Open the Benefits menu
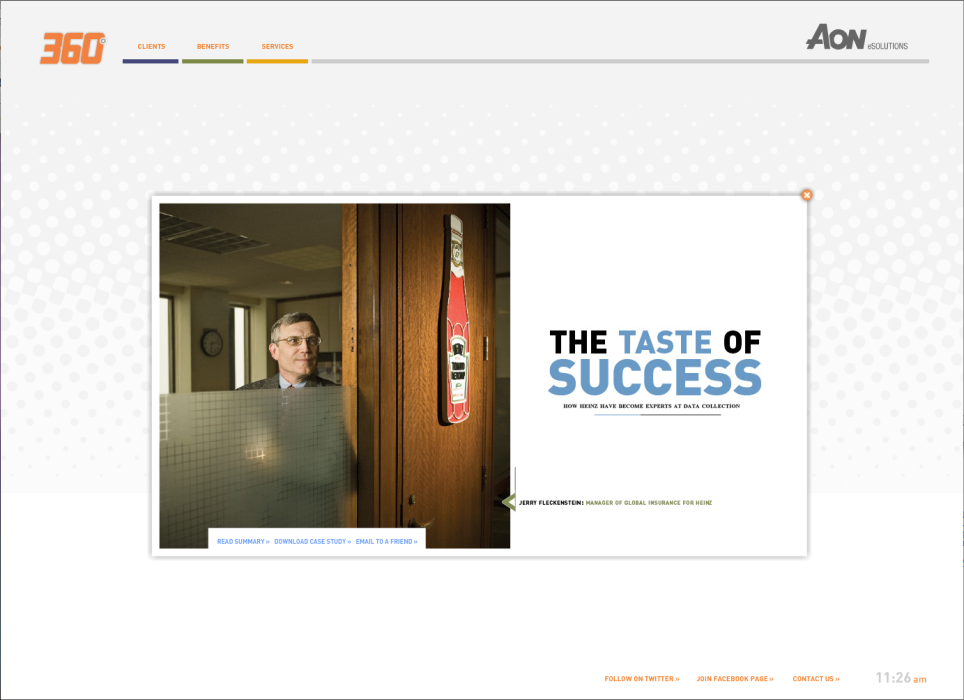 pyautogui.click(x=212, y=47)
